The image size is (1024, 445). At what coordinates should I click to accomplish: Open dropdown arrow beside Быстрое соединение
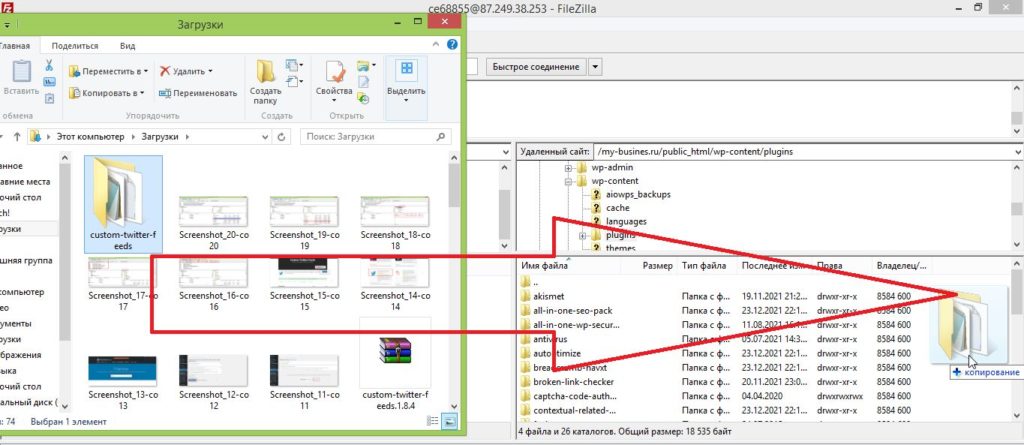pyautogui.click(x=596, y=67)
